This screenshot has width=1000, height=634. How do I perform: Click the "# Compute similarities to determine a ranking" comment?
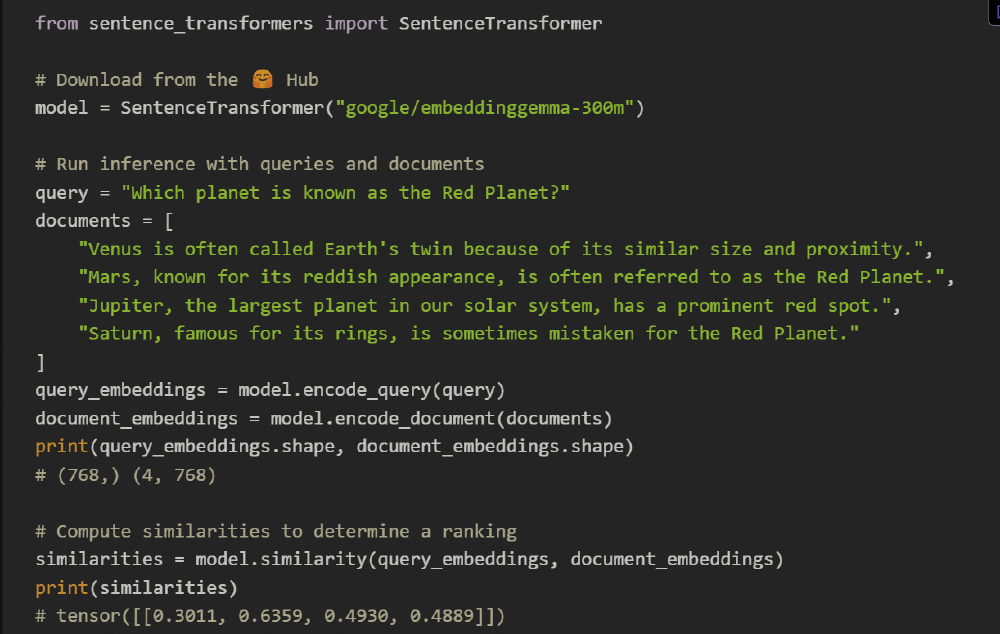(275, 531)
